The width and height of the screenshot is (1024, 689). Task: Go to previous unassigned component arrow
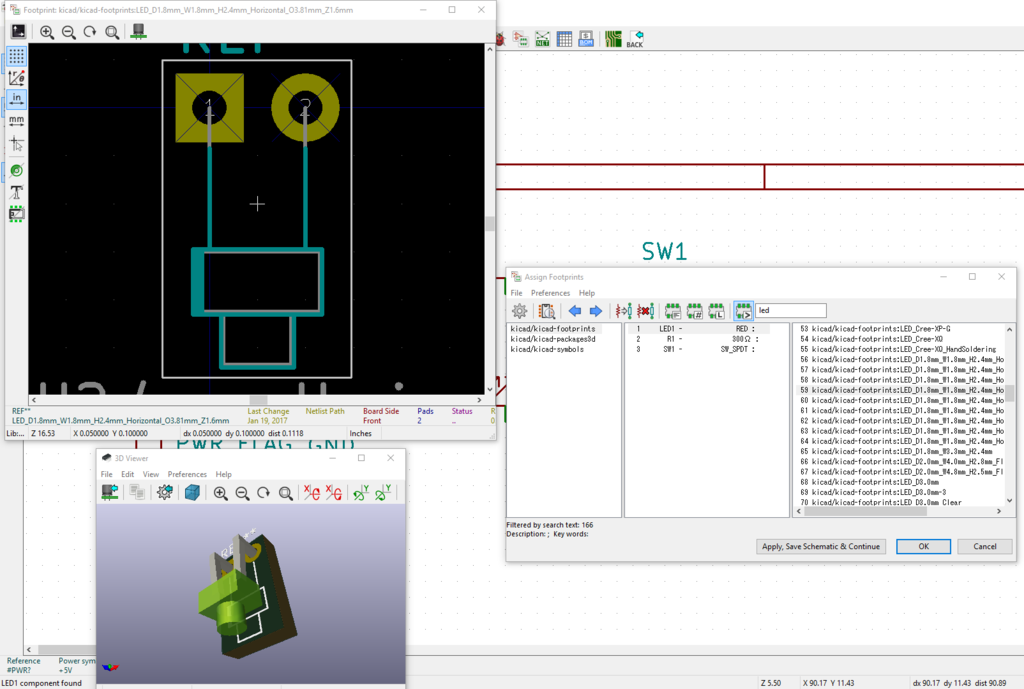click(575, 311)
